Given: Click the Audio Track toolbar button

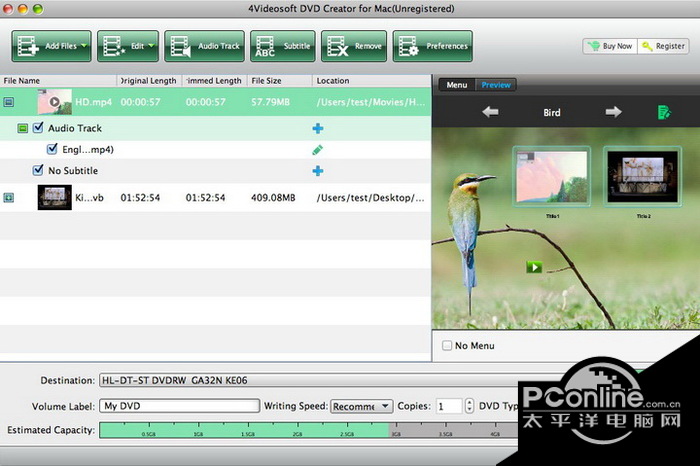Looking at the screenshot, I should [x=204, y=46].
